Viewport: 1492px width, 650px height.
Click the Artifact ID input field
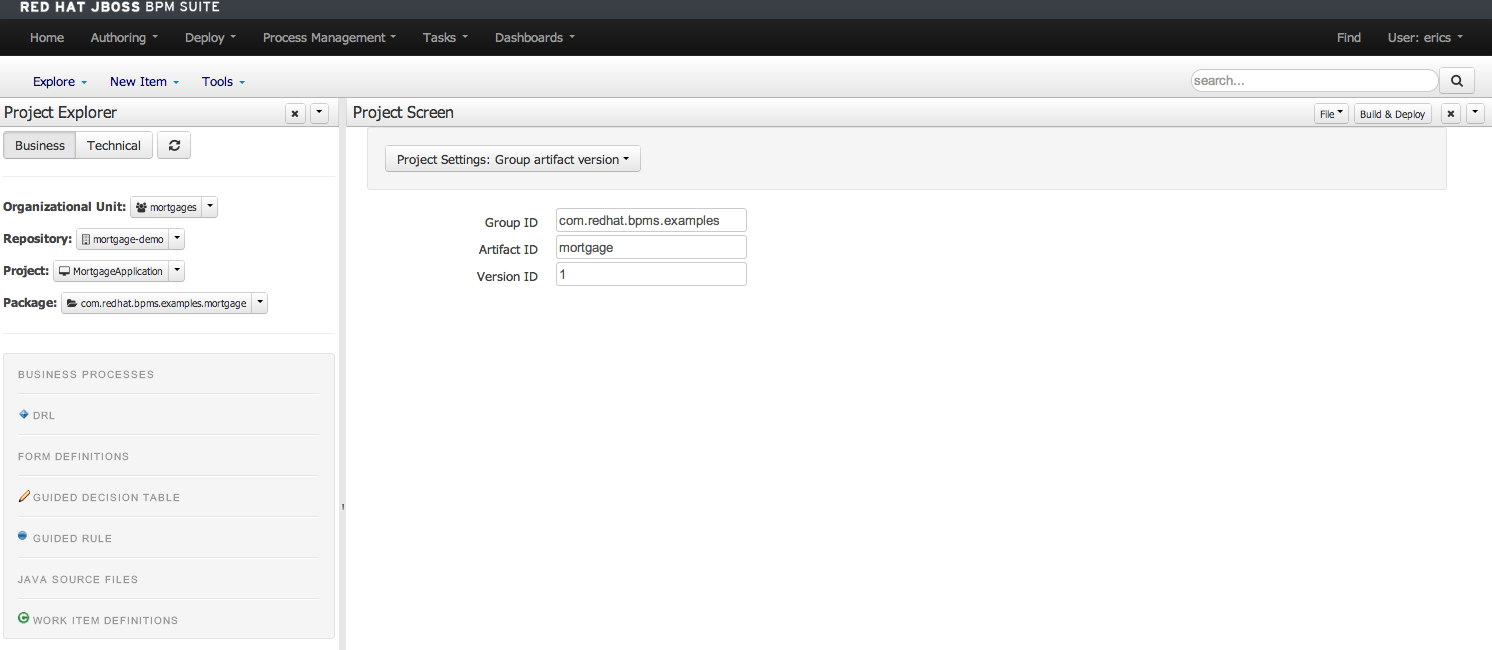click(651, 247)
